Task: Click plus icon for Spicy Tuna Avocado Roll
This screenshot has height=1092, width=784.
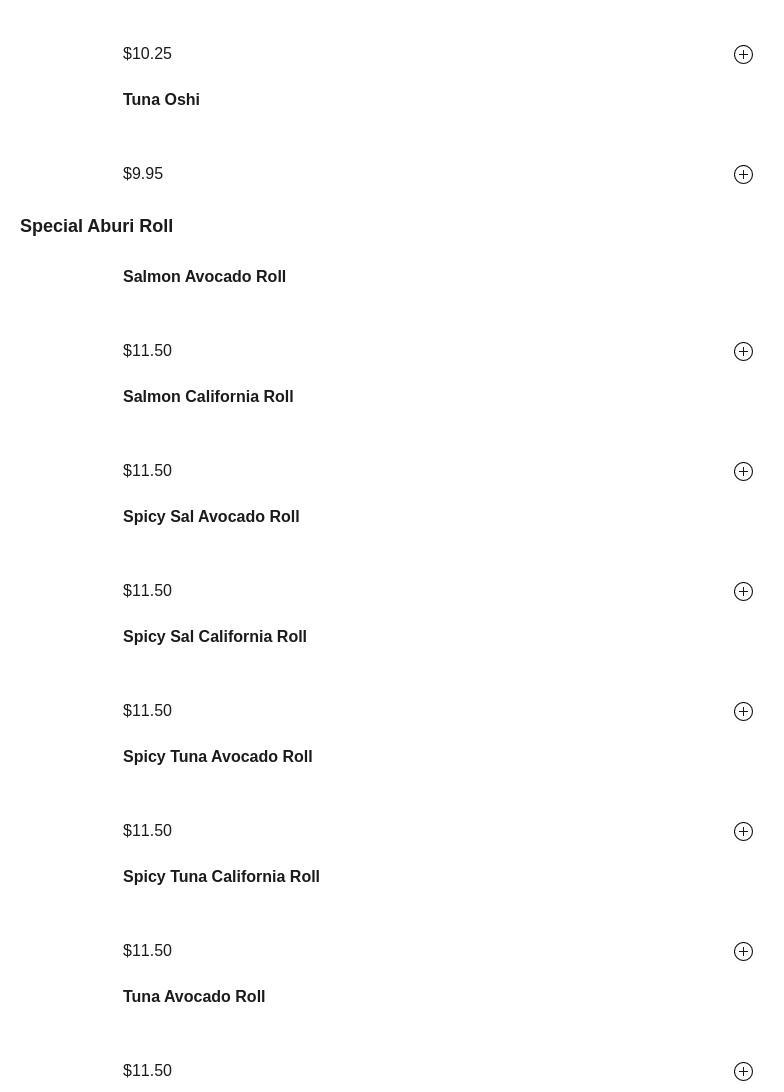Action: pos(743,831)
